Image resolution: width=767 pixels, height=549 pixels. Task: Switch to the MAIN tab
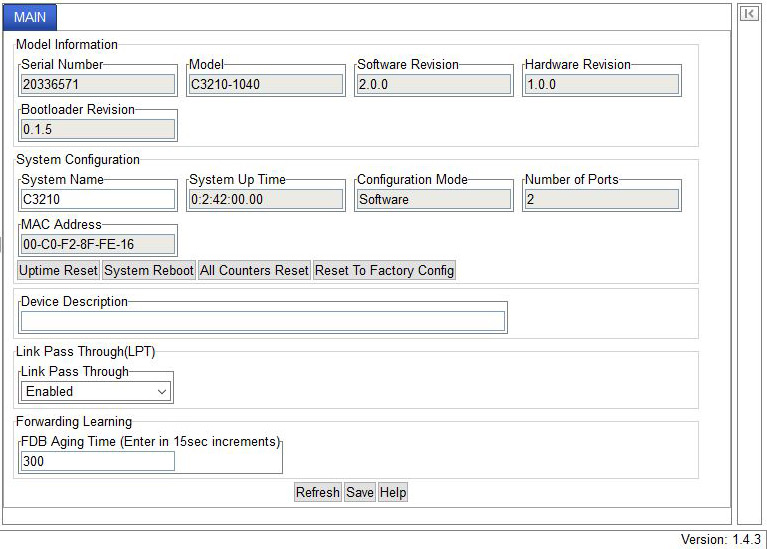coord(30,18)
